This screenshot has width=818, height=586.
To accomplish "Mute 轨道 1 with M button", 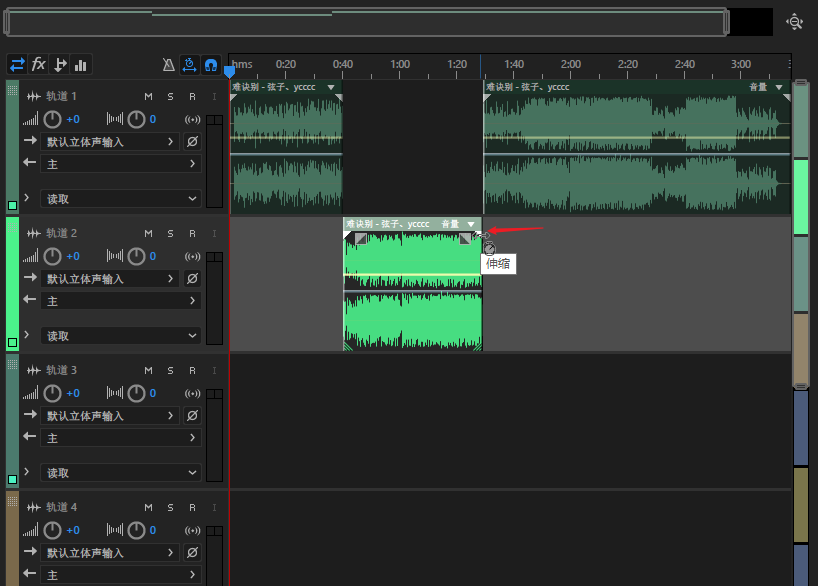I will point(148,96).
